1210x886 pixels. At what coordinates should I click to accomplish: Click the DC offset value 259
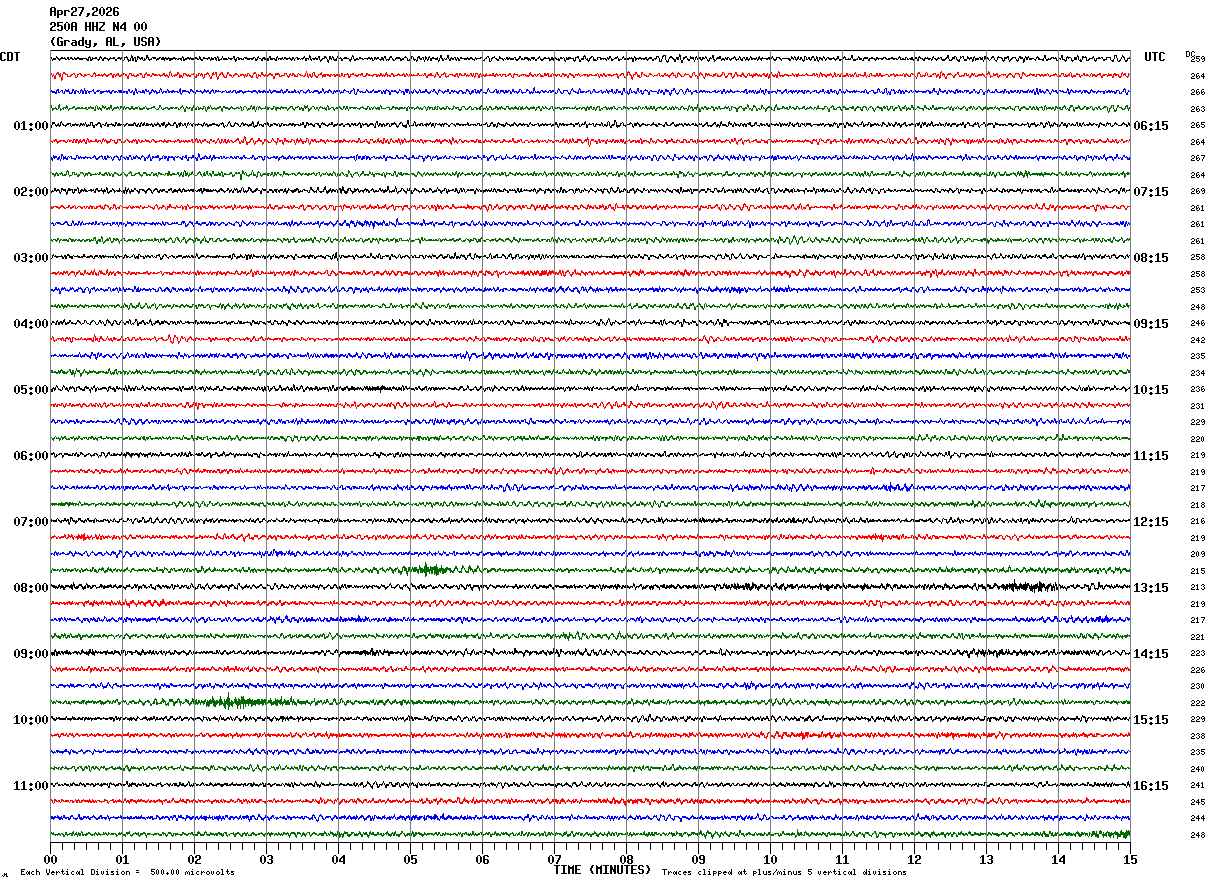click(1197, 60)
